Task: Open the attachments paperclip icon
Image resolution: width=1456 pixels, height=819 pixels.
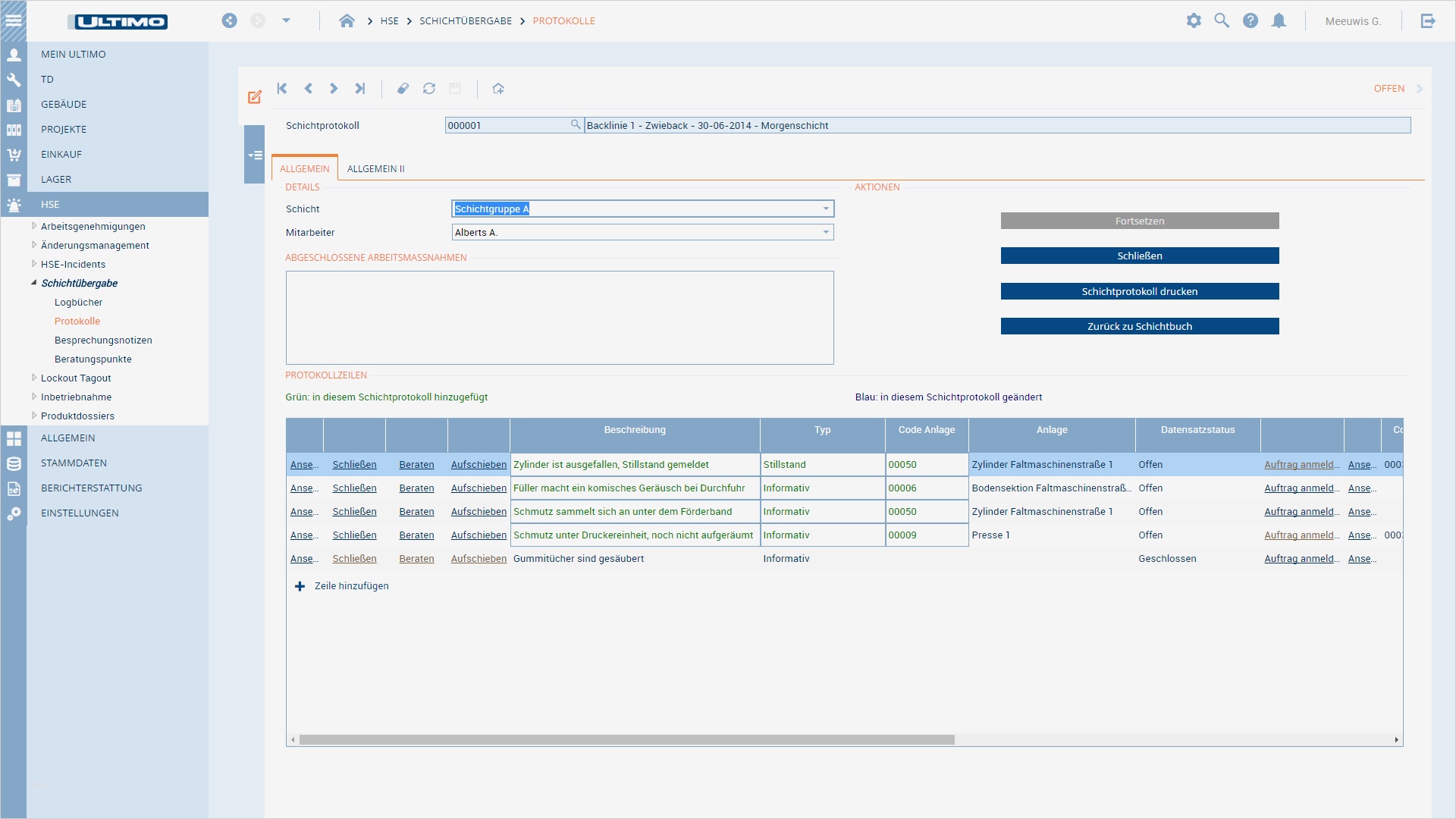Action: point(403,89)
